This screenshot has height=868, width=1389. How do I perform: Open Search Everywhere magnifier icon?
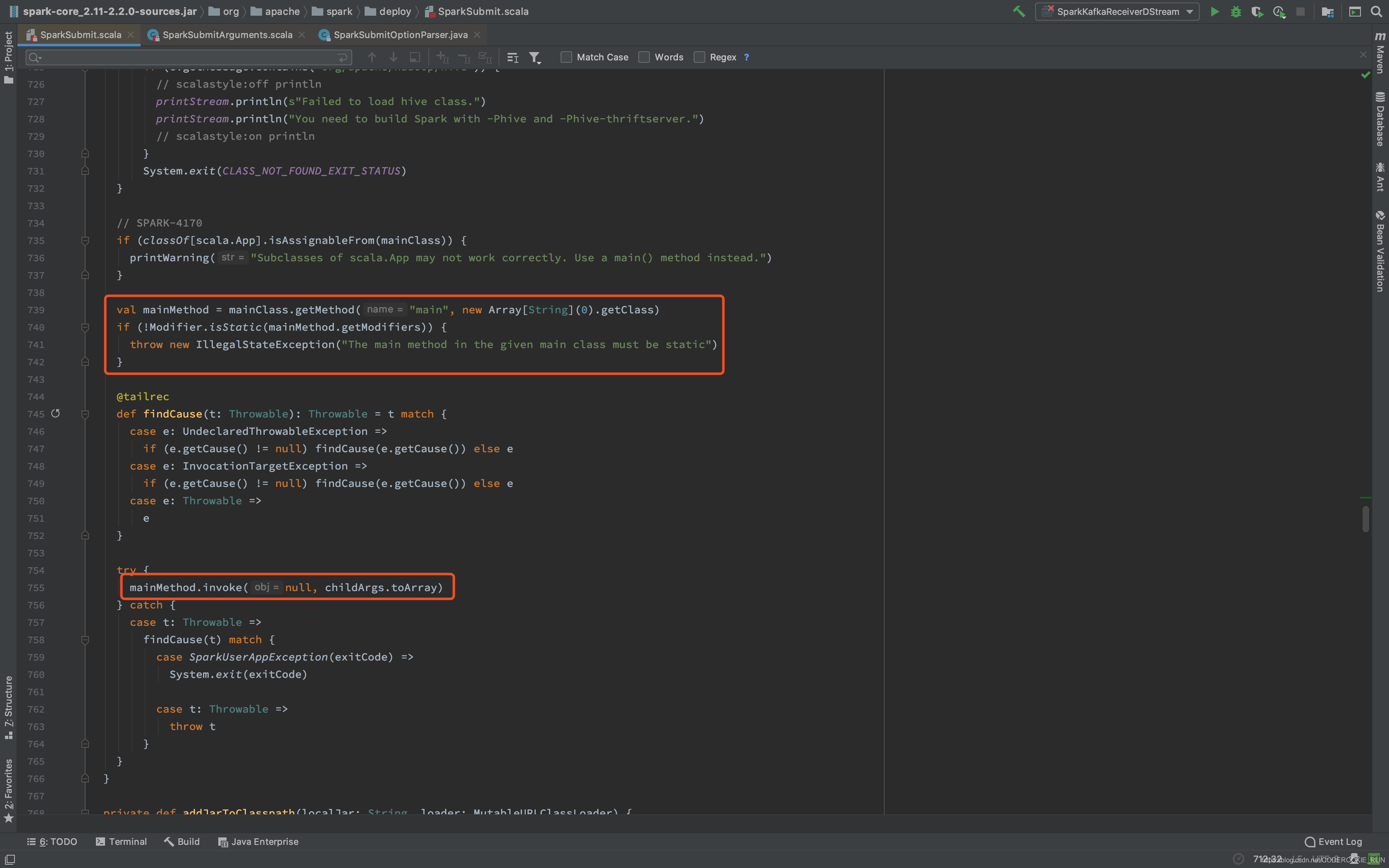pos(1376,12)
